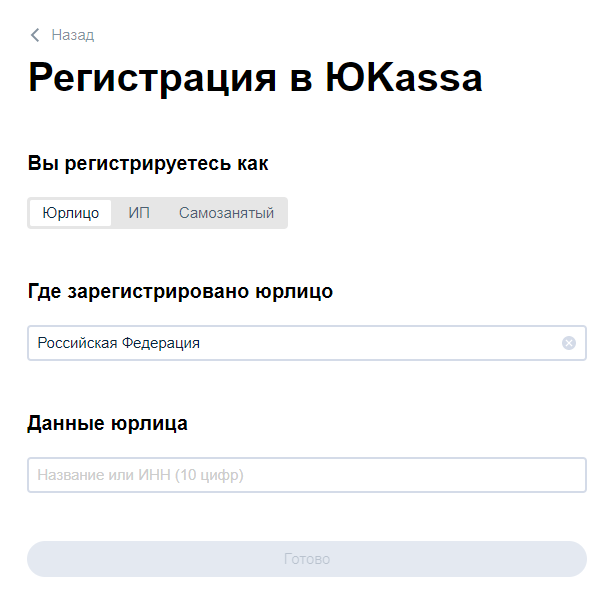This screenshot has width=615, height=590.
Task: Click the ЮKassa word in the title
Action: click(x=404, y=78)
